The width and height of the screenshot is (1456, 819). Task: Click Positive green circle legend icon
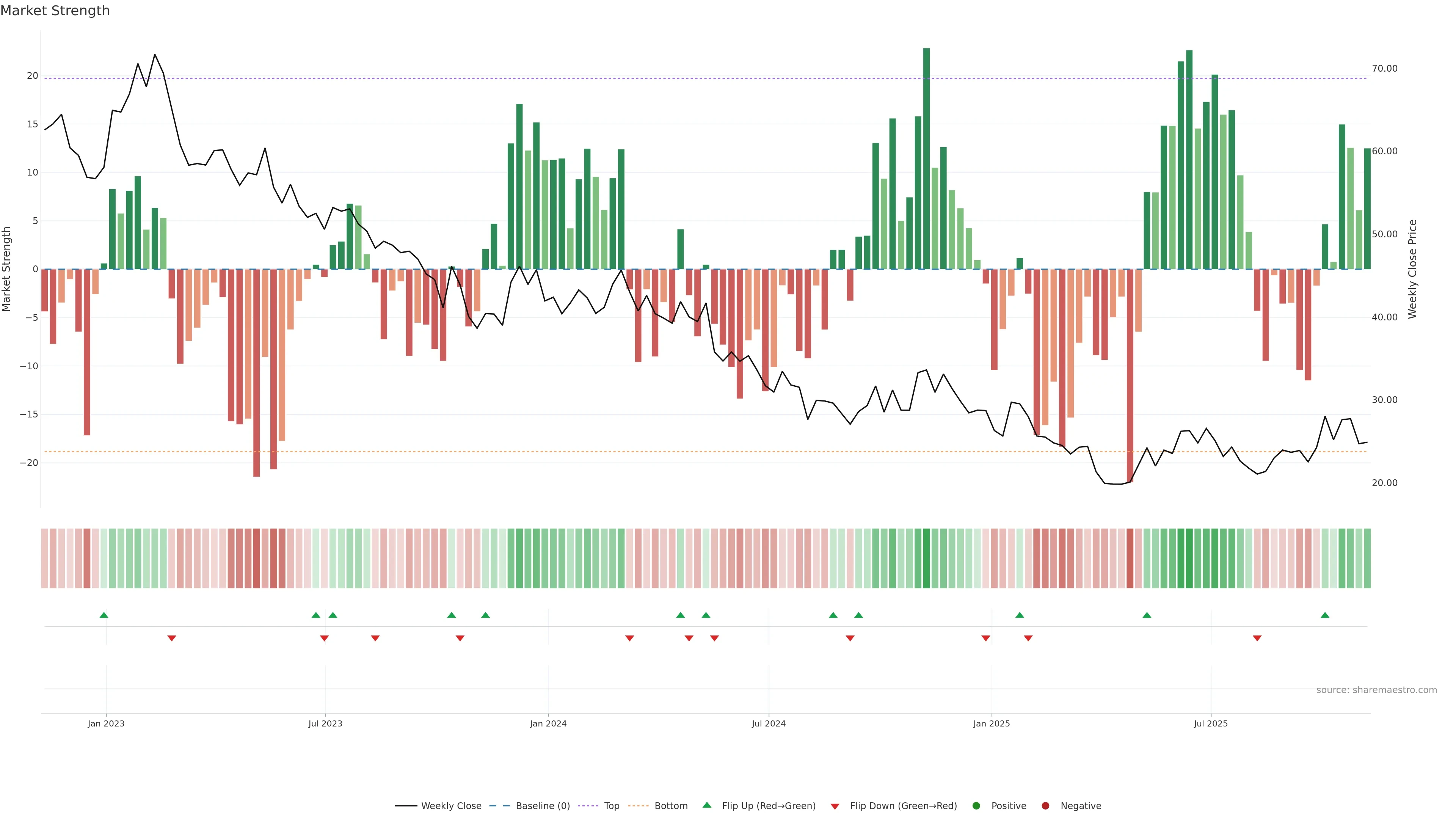click(x=976, y=805)
